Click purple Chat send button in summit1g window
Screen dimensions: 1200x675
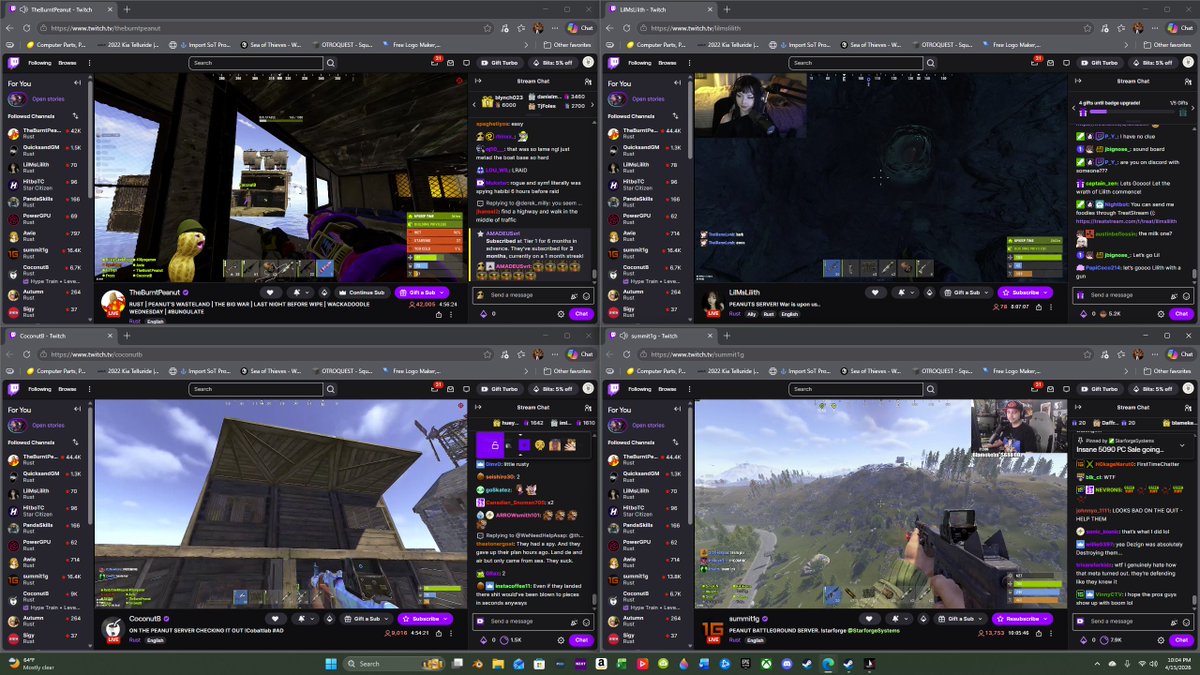[x=1181, y=640]
